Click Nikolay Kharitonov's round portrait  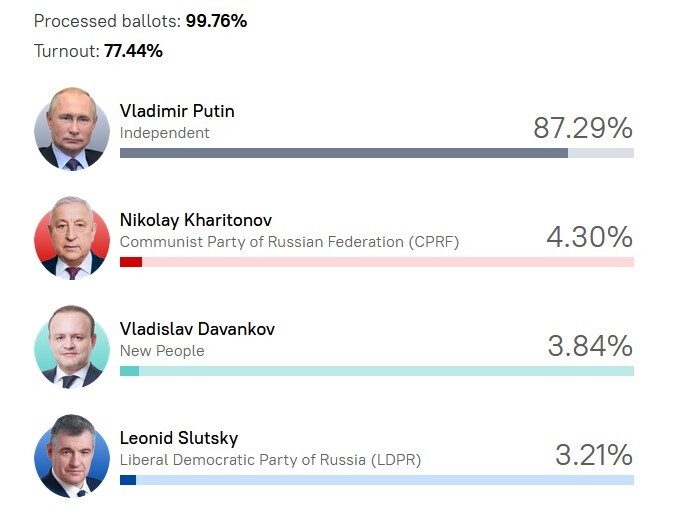pos(71,238)
